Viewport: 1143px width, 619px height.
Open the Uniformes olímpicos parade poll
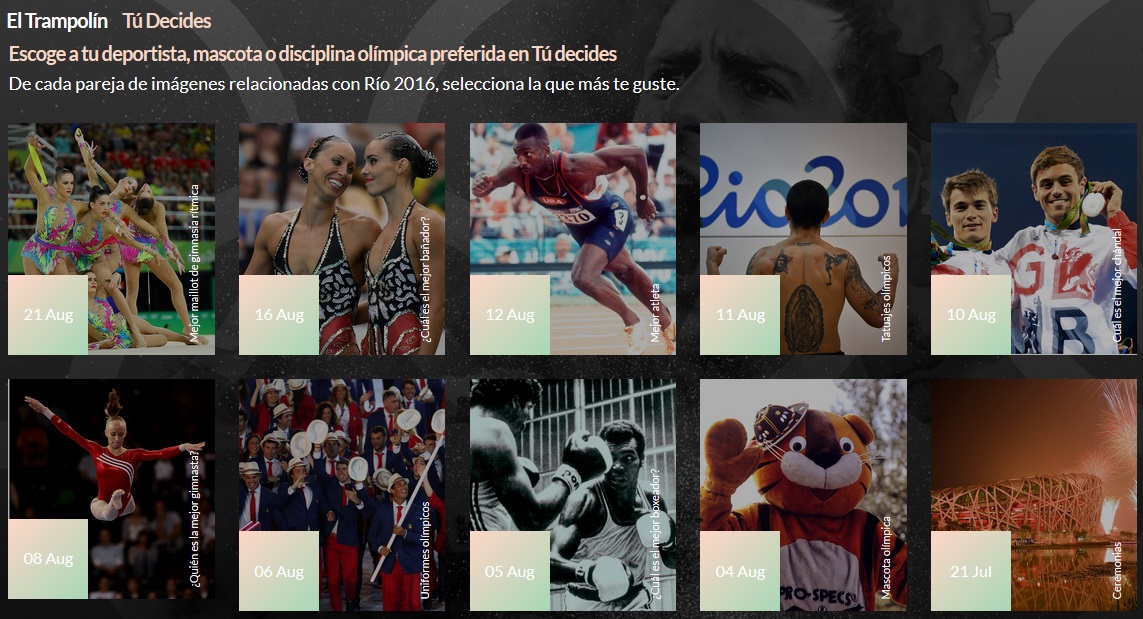pyautogui.click(x=342, y=495)
